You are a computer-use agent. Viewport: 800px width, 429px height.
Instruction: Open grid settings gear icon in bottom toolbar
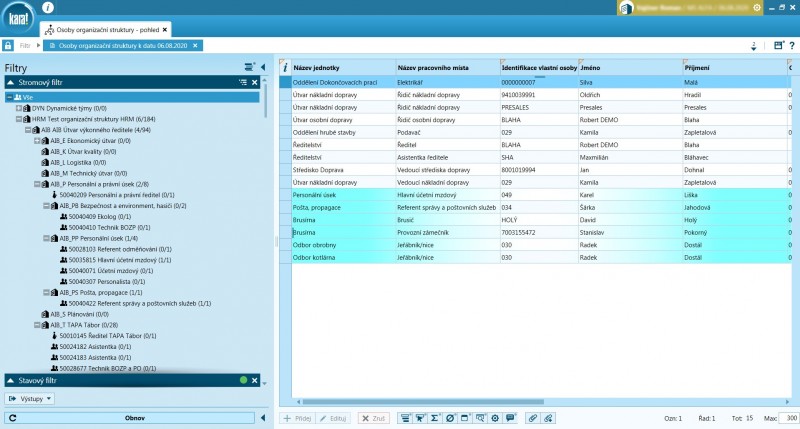click(x=494, y=417)
